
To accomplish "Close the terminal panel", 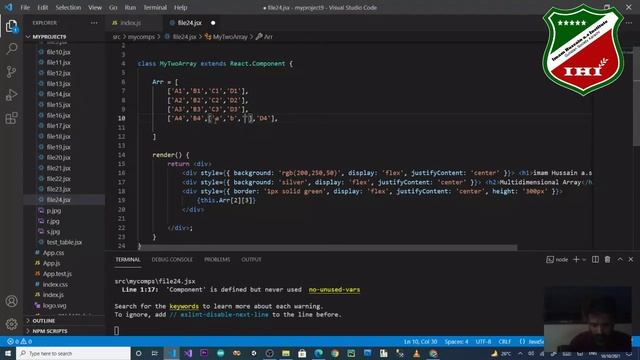I will [631, 260].
